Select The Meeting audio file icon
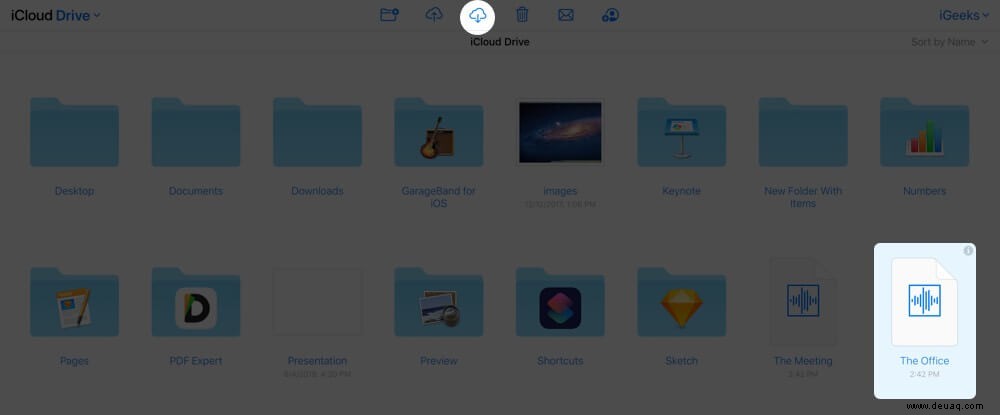The width and height of the screenshot is (1000, 415). (803, 302)
